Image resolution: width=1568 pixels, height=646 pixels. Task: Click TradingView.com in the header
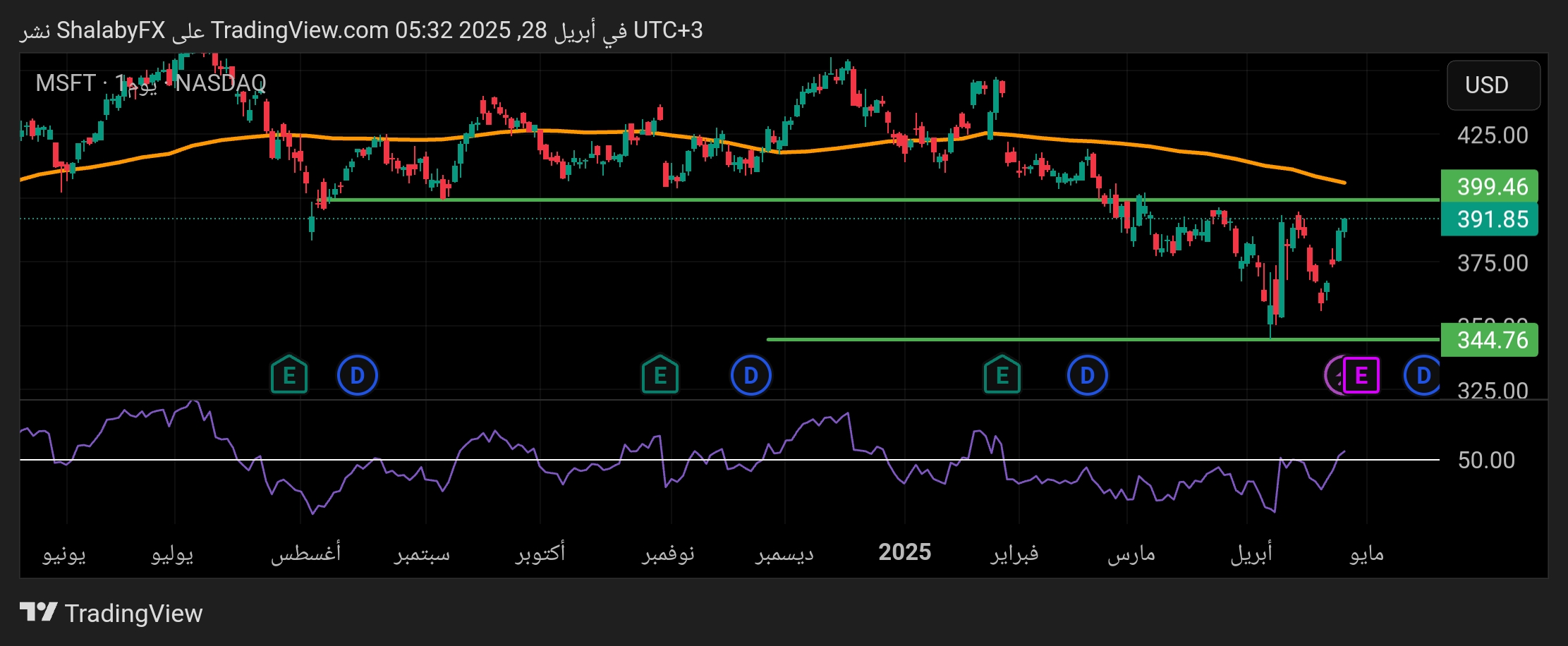click(x=300, y=30)
